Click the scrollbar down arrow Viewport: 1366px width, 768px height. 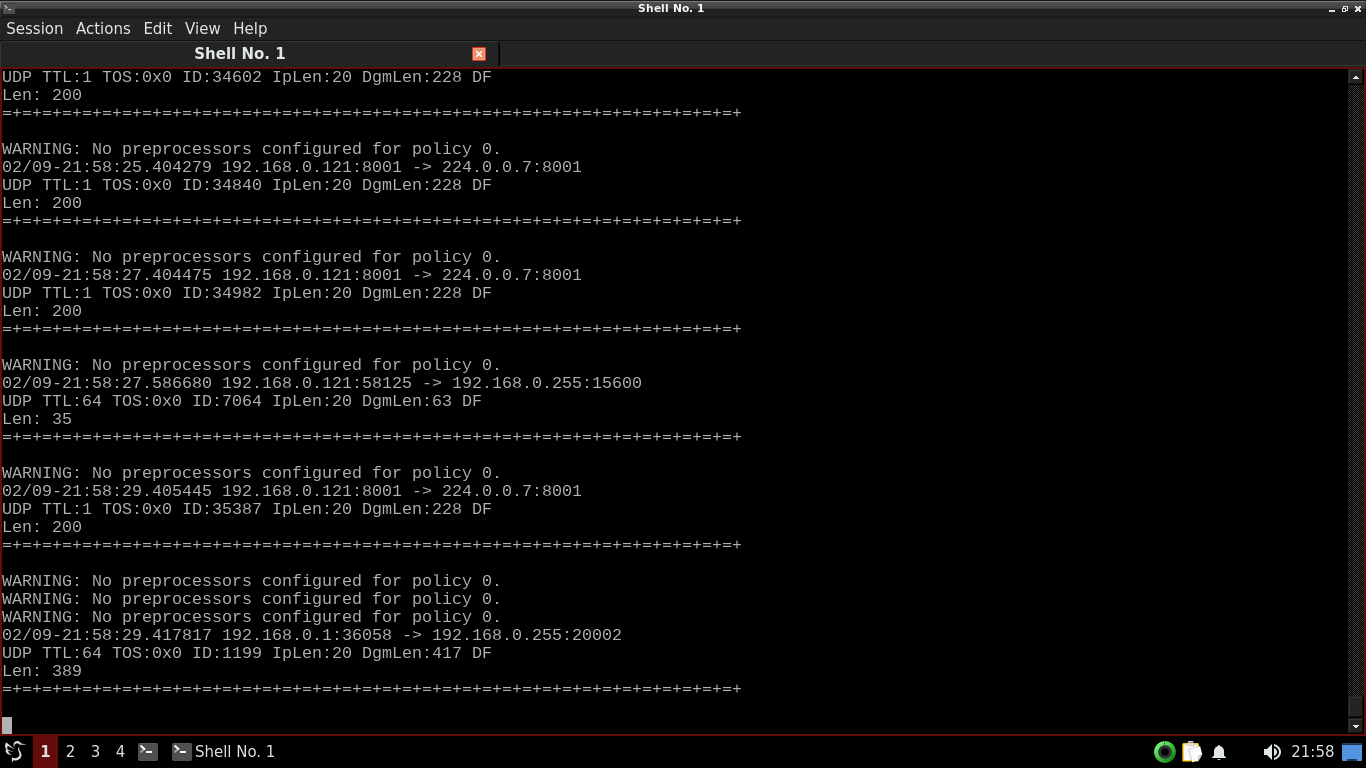(x=1356, y=726)
